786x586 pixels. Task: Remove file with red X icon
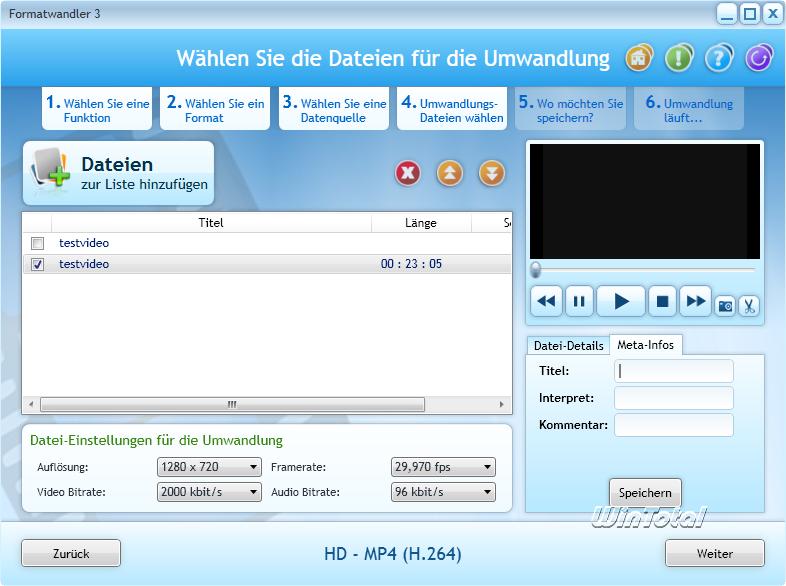[408, 173]
